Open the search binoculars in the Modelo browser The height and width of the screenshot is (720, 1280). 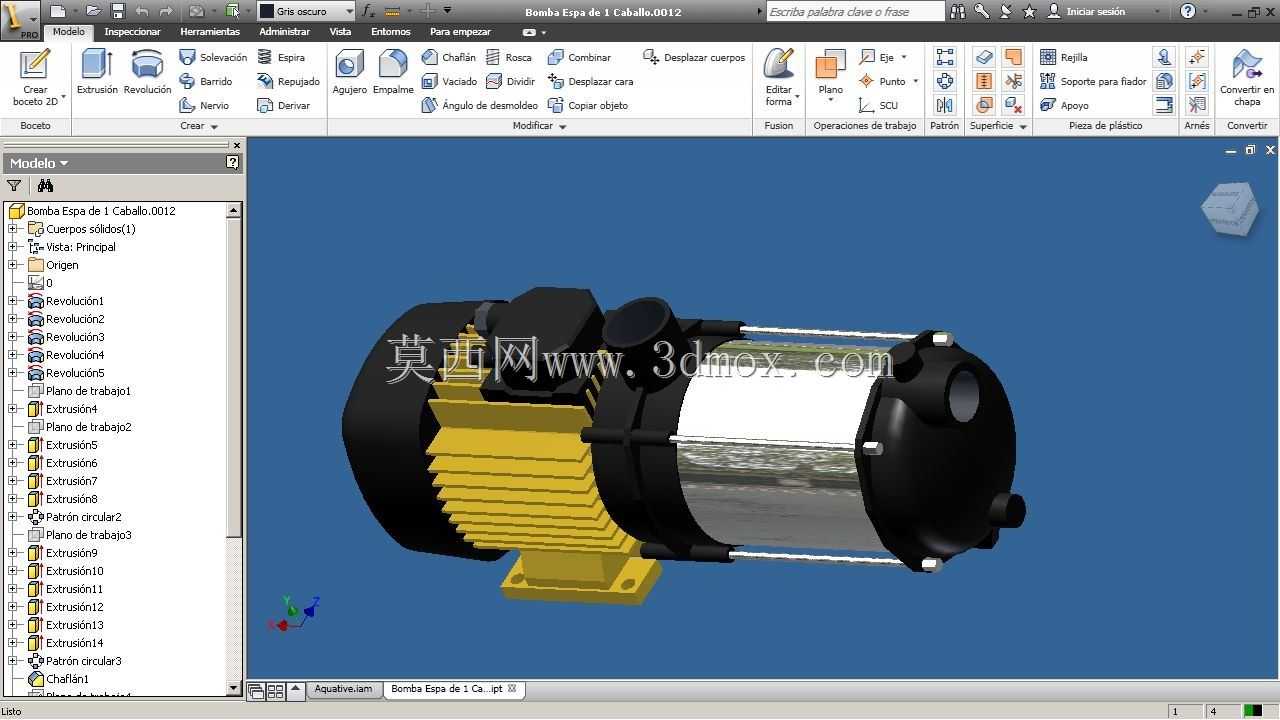click(45, 185)
